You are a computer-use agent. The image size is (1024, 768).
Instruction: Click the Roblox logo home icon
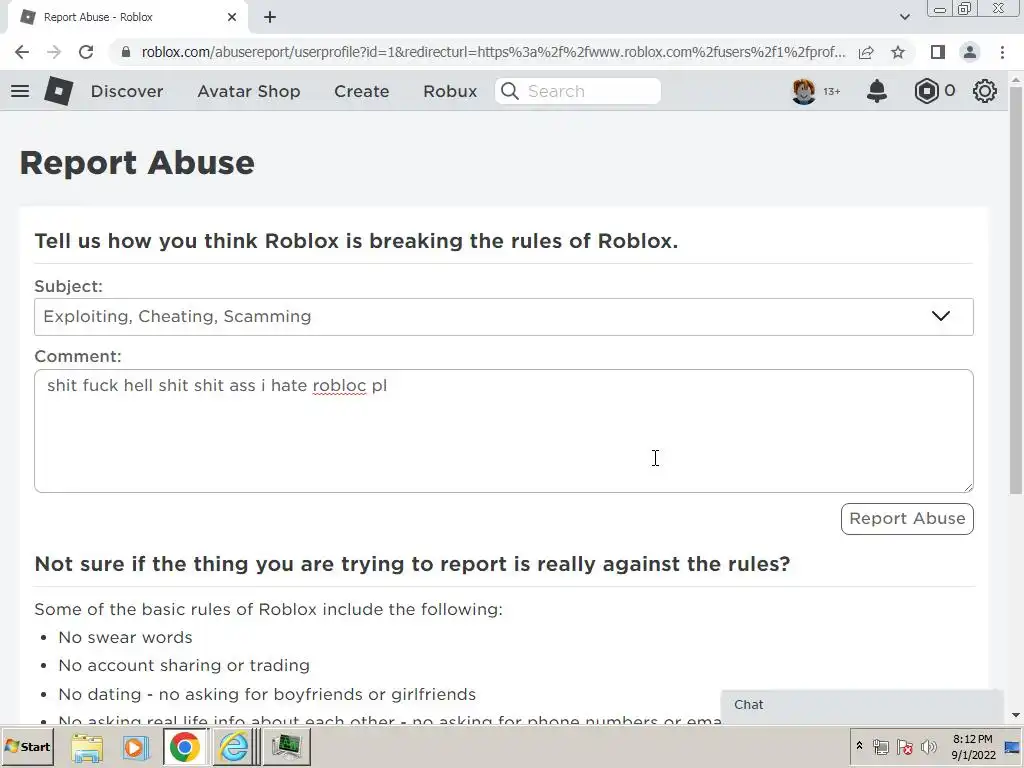pyautogui.click(x=58, y=91)
